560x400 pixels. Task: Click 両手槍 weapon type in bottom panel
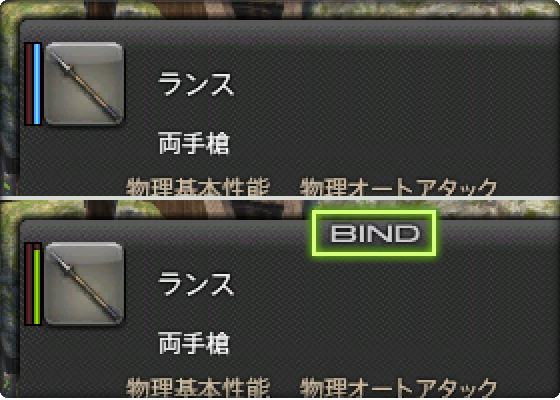[x=193, y=343]
